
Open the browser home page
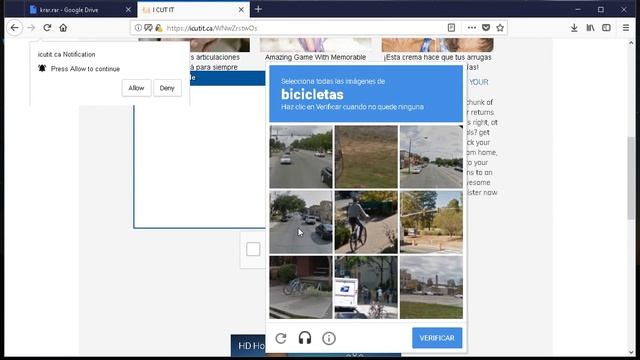point(63,28)
